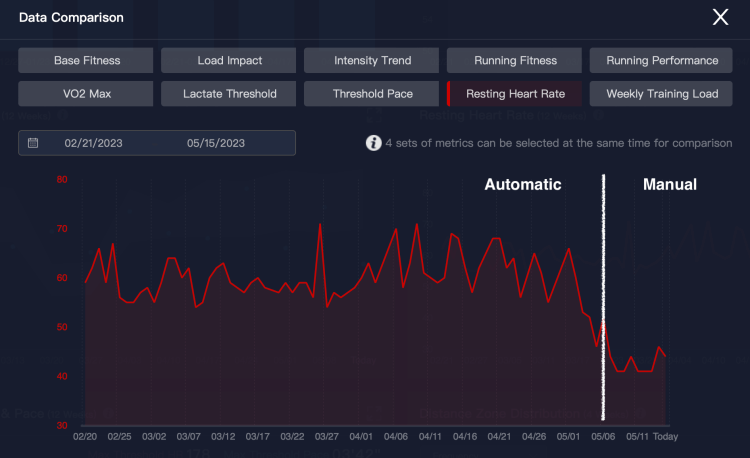Screen dimensions: 750x458
Task: Deselect the Resting Heart Rate metric
Action: (514, 94)
